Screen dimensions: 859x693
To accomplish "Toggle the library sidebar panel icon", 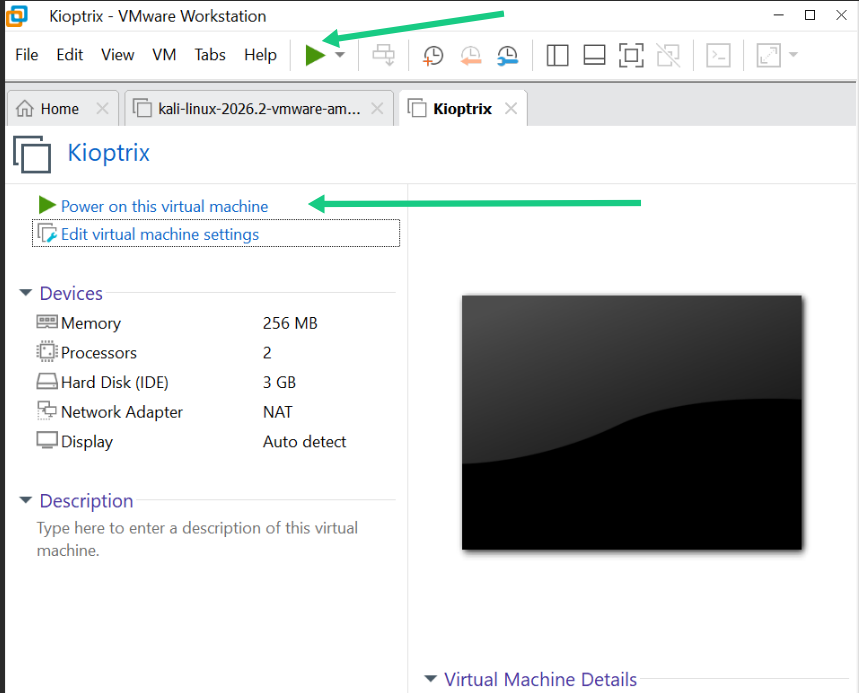I will (x=557, y=55).
